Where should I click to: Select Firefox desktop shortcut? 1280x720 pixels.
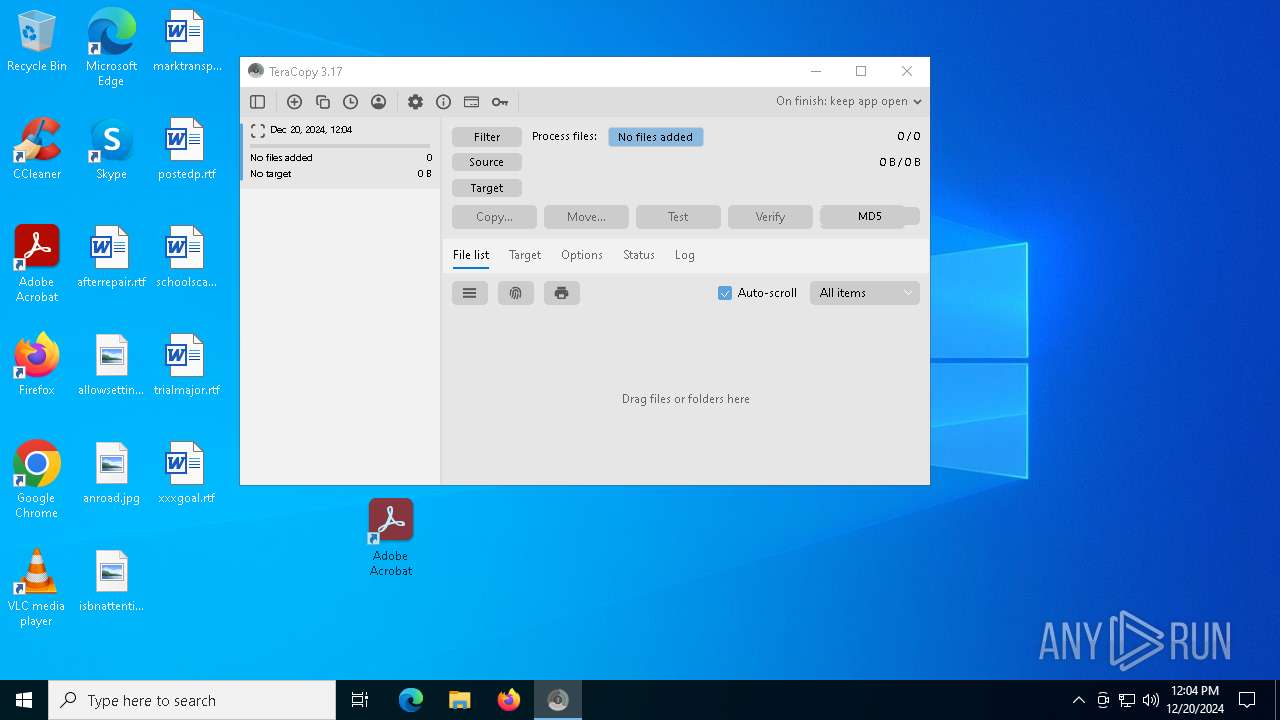click(37, 365)
